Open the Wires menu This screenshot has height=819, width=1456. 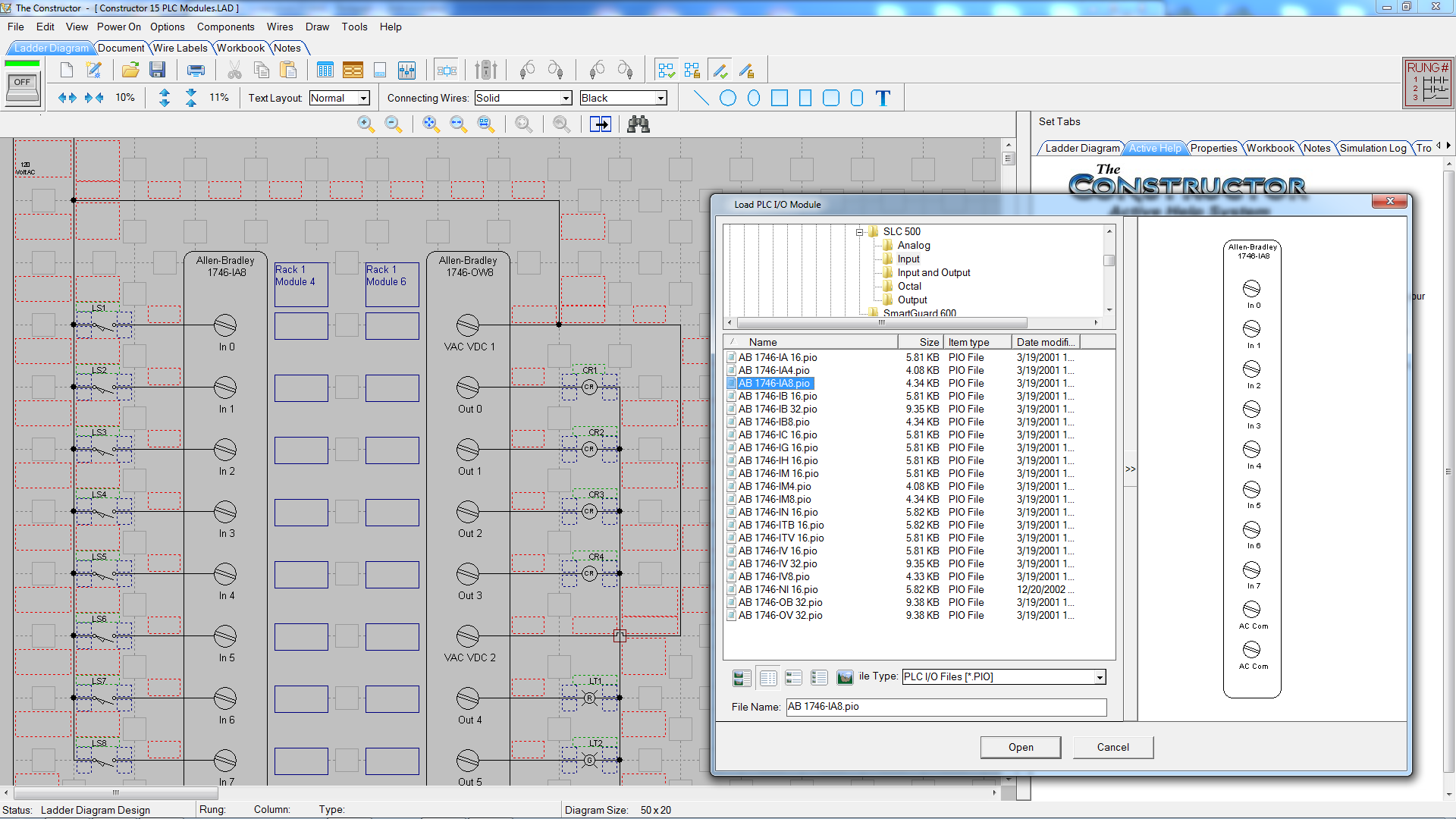click(x=280, y=27)
